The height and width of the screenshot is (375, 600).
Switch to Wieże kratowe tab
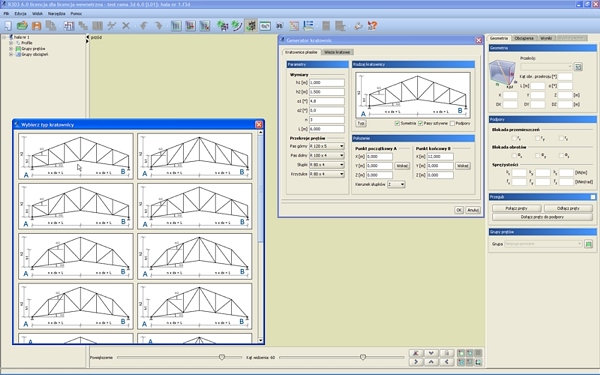(x=337, y=52)
